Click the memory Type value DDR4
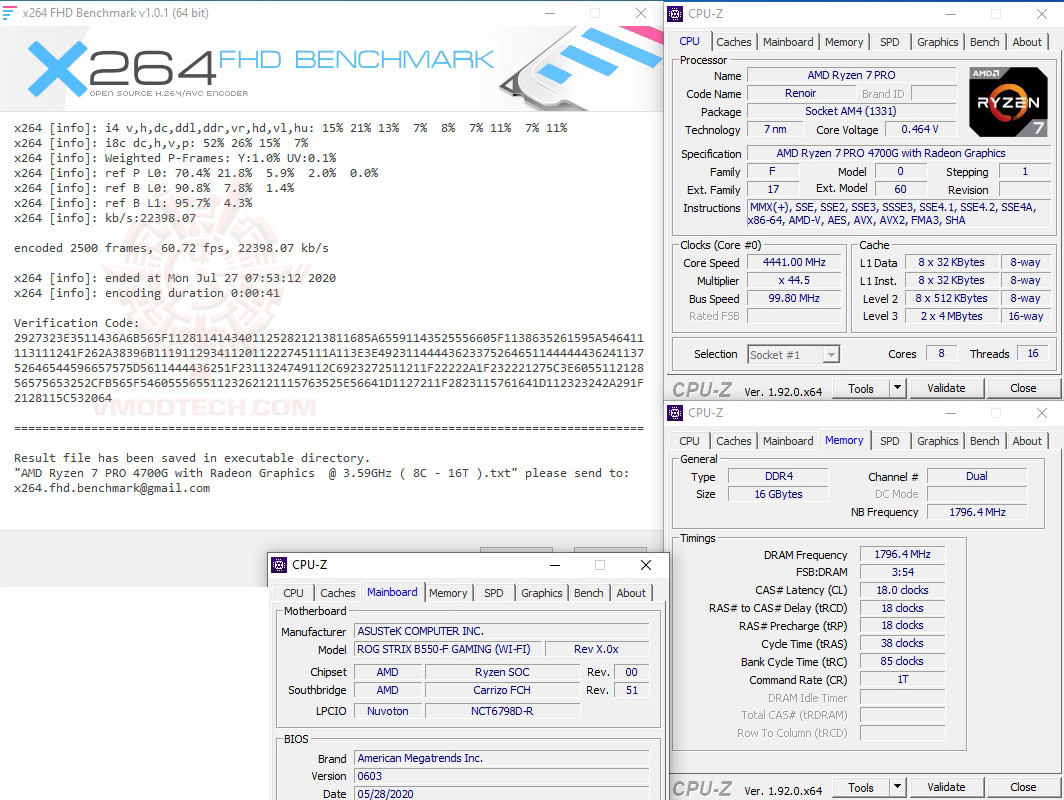Screen dimensions: 1064x800 pyautogui.click(x=778, y=476)
